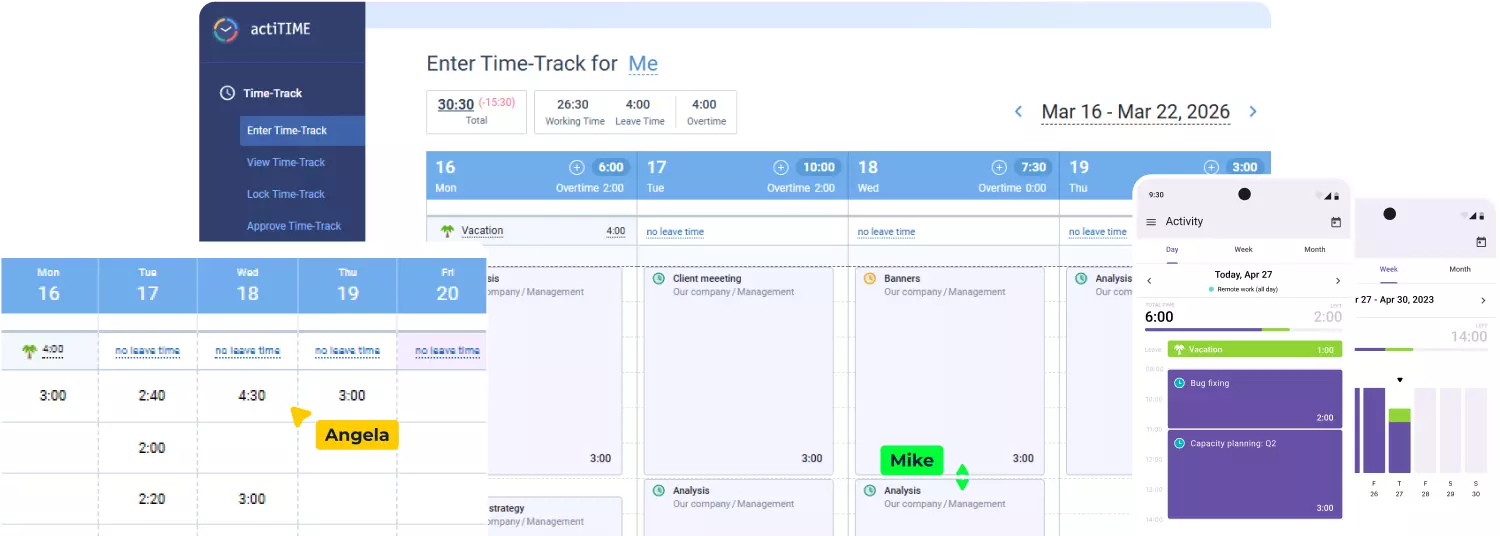The height and width of the screenshot is (536, 1500).
Task: Switch to Month tab on the first phone
Action: pos(1315,250)
